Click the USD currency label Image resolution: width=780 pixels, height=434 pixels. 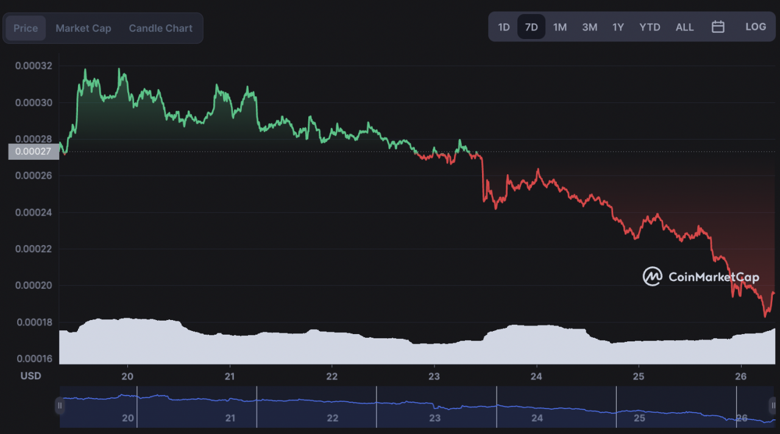(31, 376)
